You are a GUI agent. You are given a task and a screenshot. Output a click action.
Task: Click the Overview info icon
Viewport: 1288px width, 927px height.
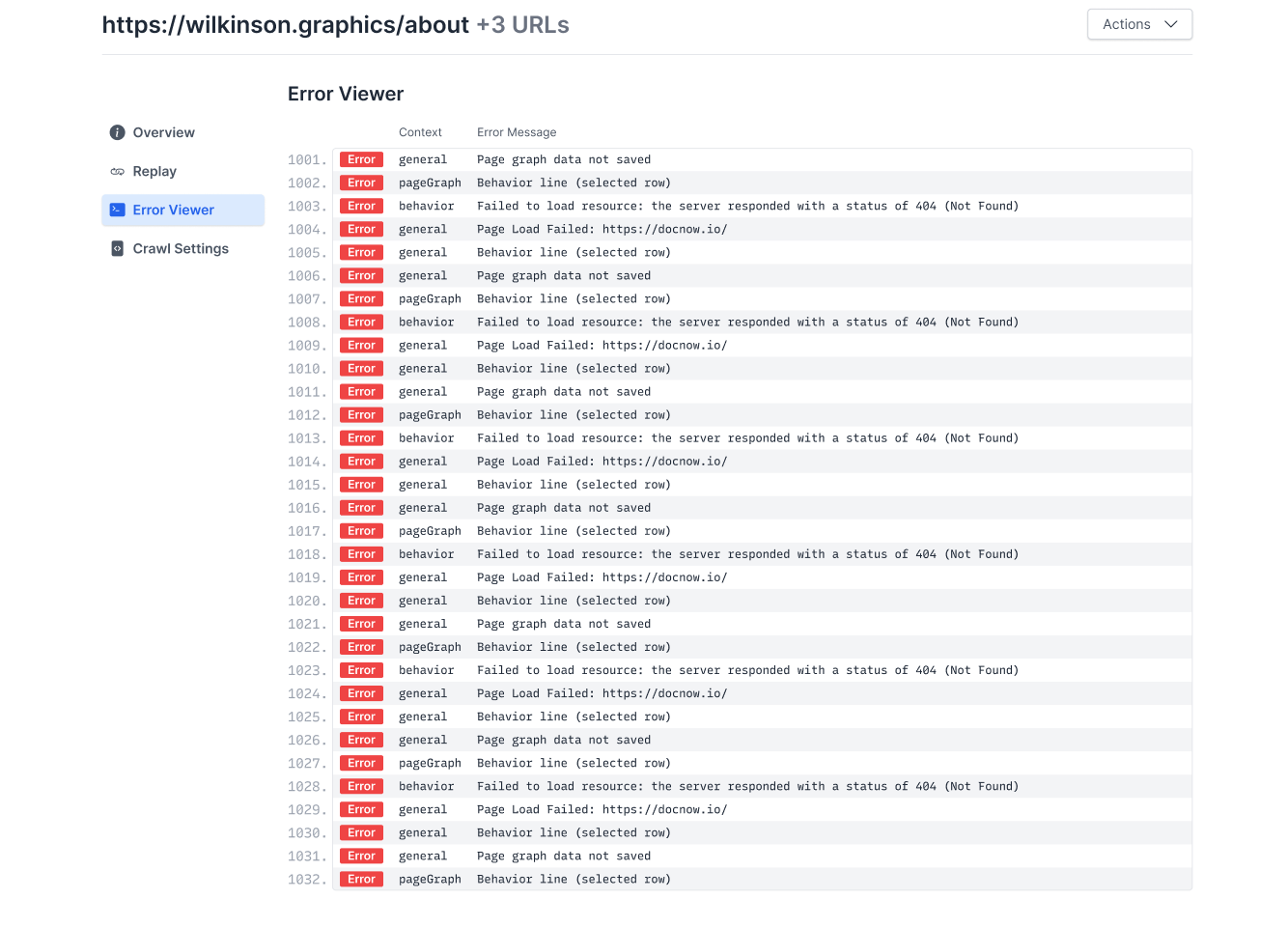tap(117, 132)
